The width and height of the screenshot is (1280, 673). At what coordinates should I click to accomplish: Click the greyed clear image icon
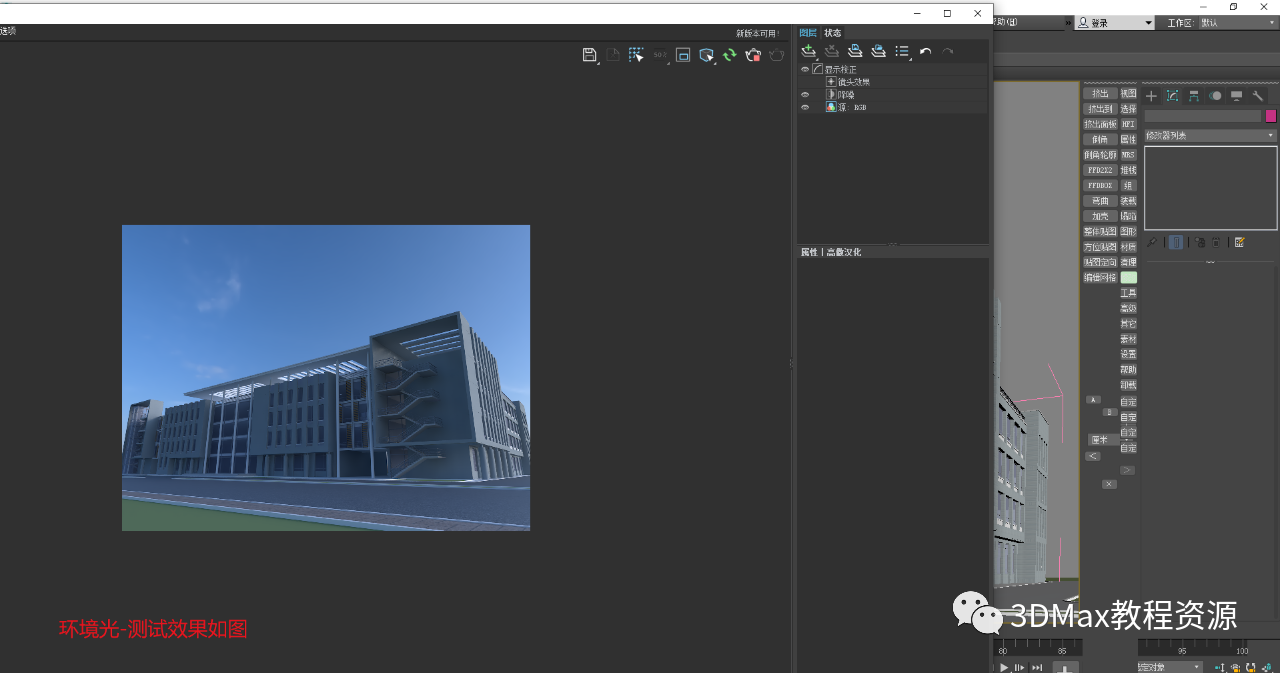click(613, 55)
